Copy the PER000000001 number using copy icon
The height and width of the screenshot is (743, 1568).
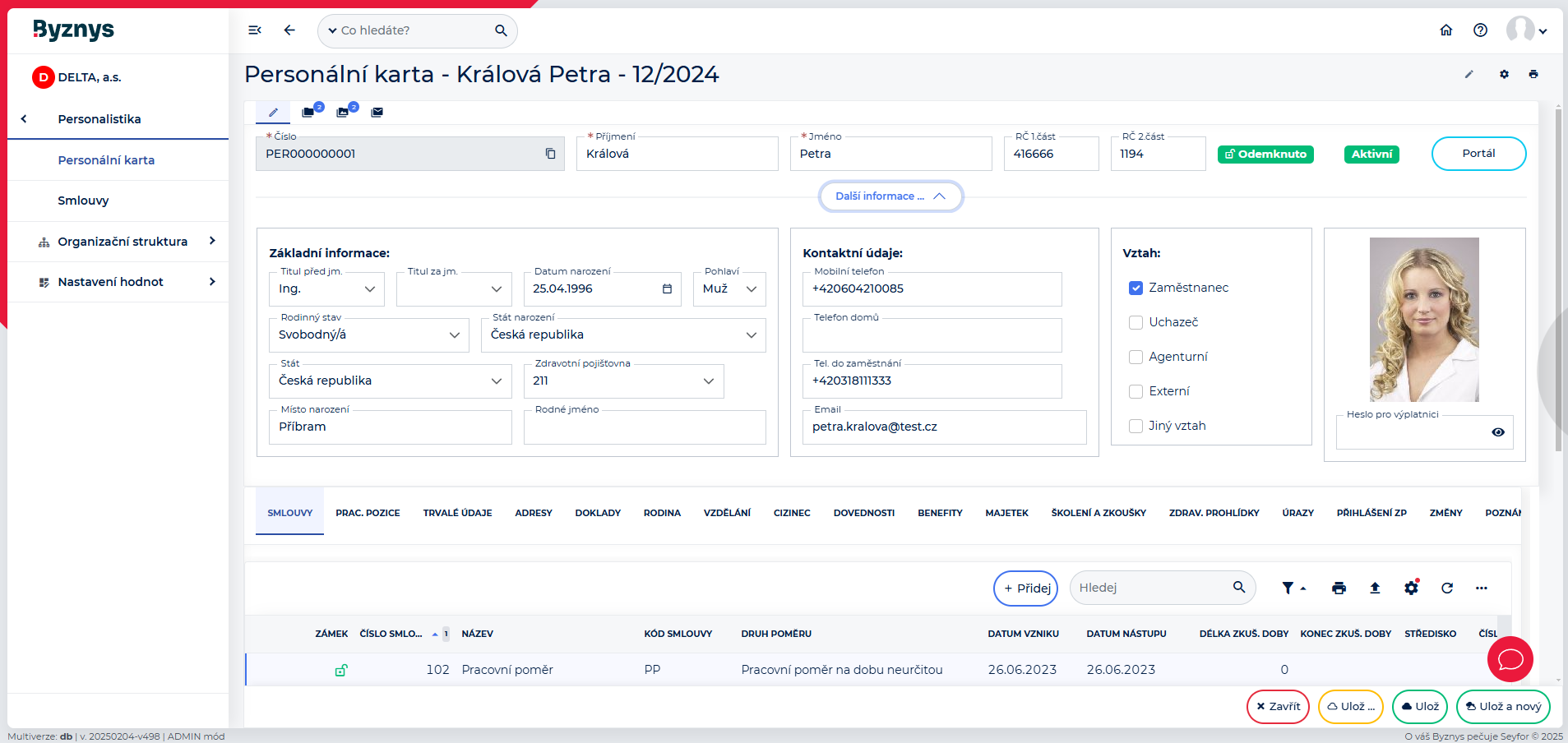tap(550, 154)
